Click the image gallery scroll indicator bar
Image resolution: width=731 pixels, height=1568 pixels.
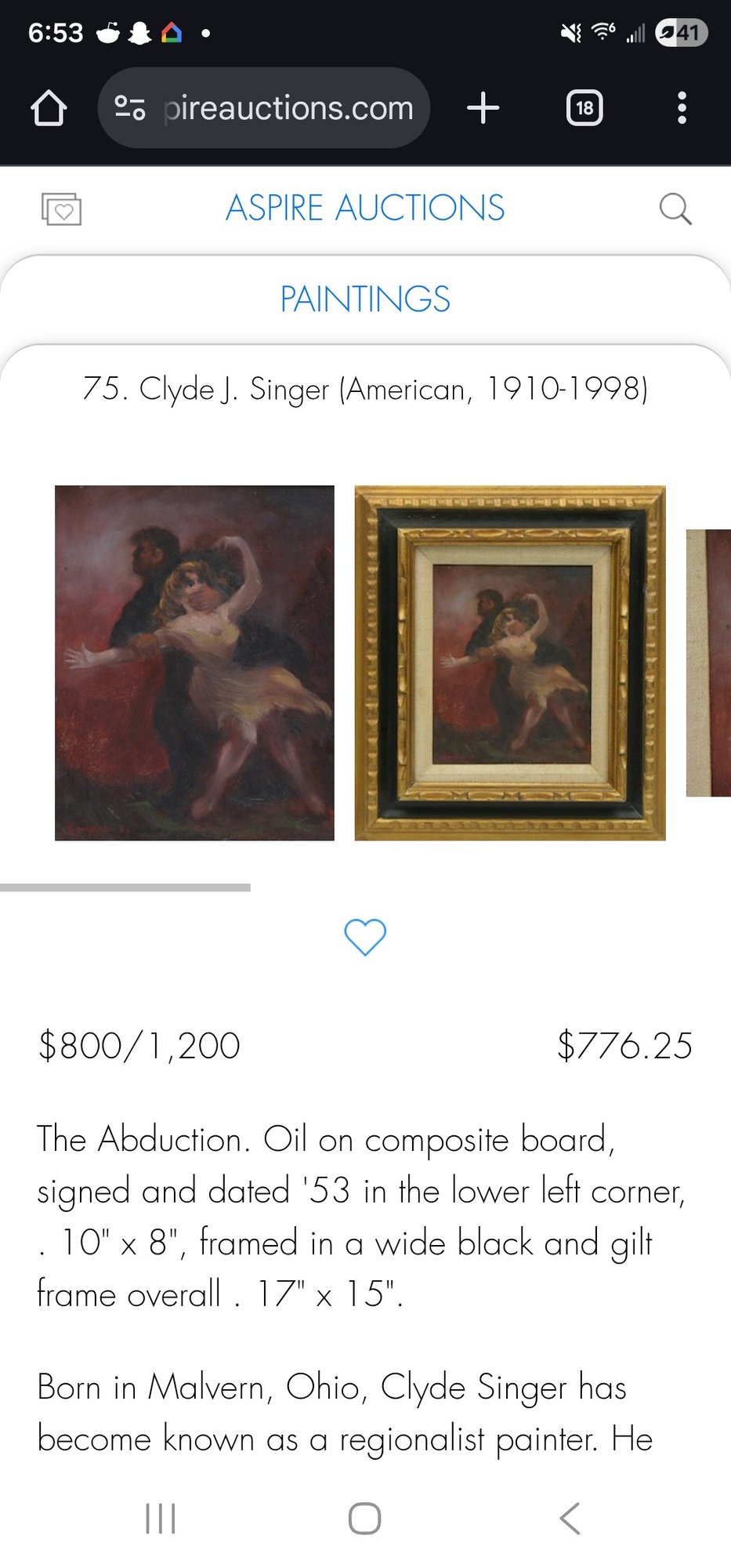point(125,887)
